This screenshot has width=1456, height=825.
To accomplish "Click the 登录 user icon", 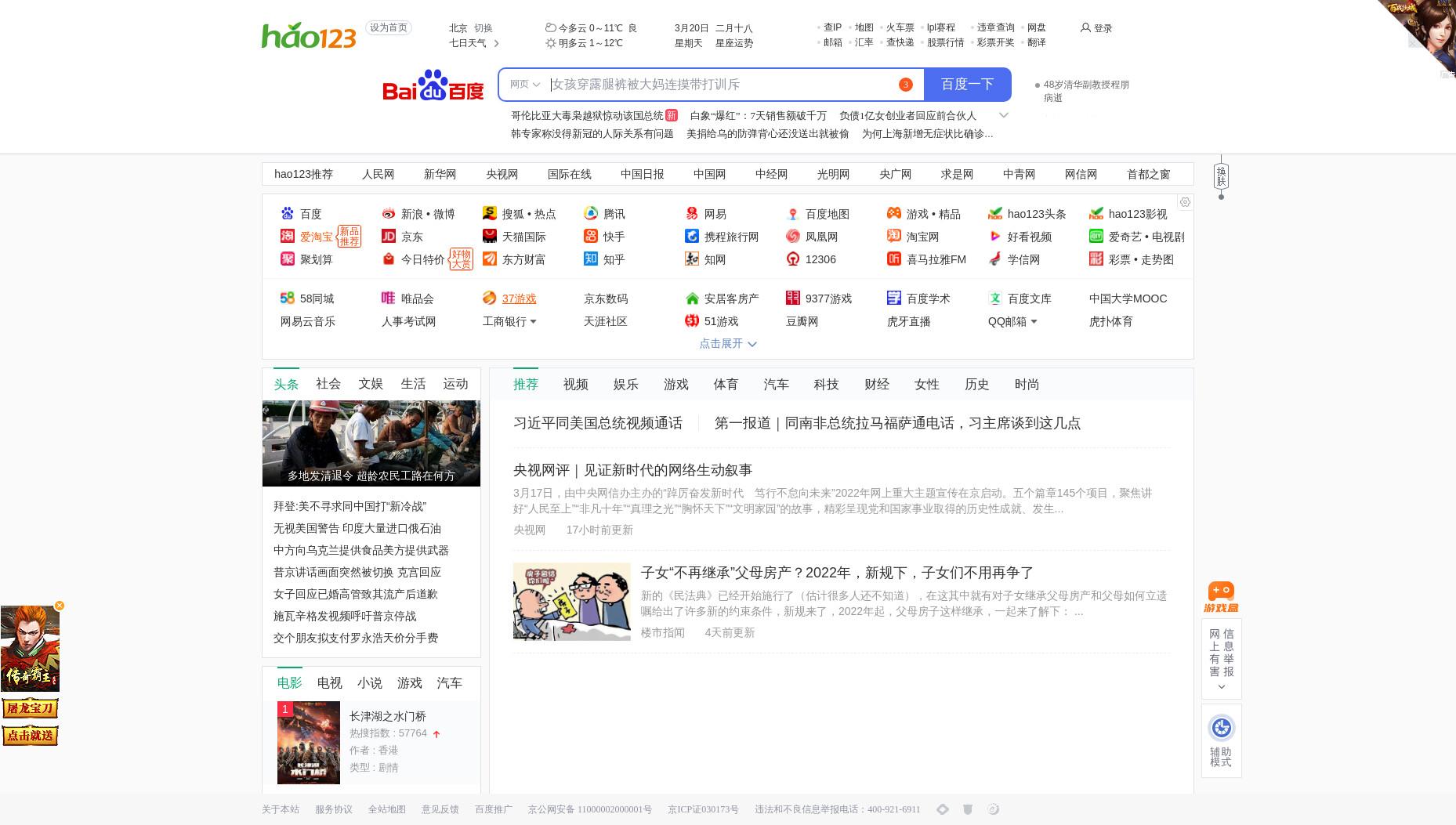I will coord(1085,27).
